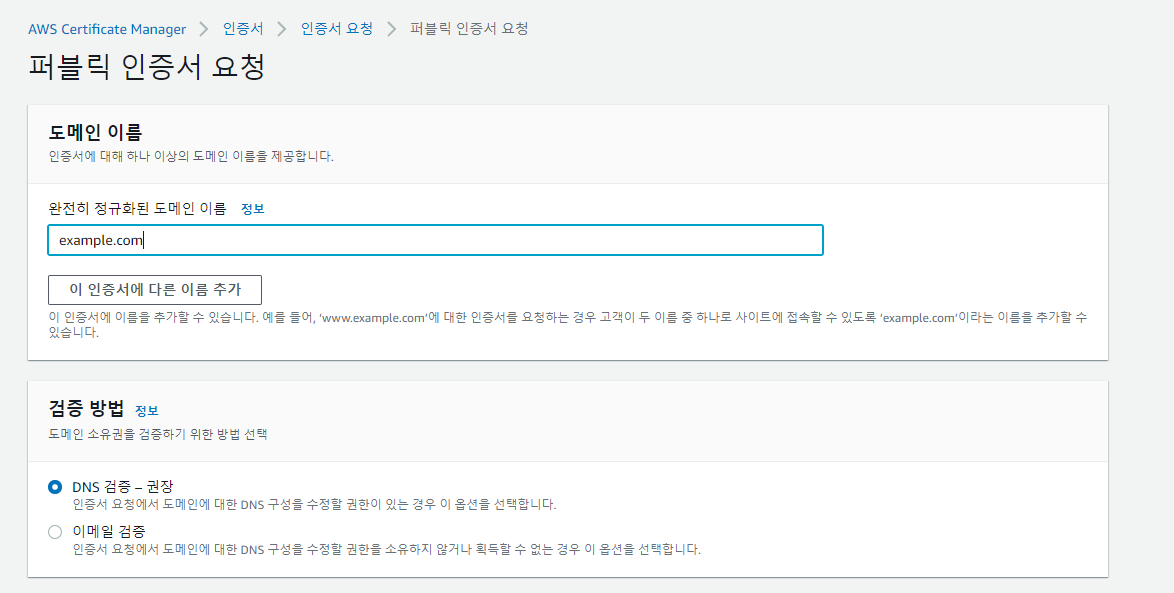Click 정보 link beside 완전히 정규화된 도메인 이름
The height and width of the screenshot is (593, 1174).
(252, 209)
